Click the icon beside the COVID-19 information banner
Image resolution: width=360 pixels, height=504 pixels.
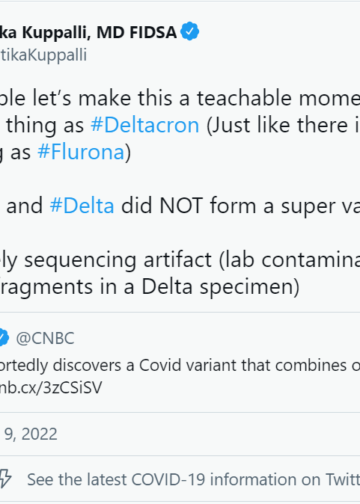5,479
